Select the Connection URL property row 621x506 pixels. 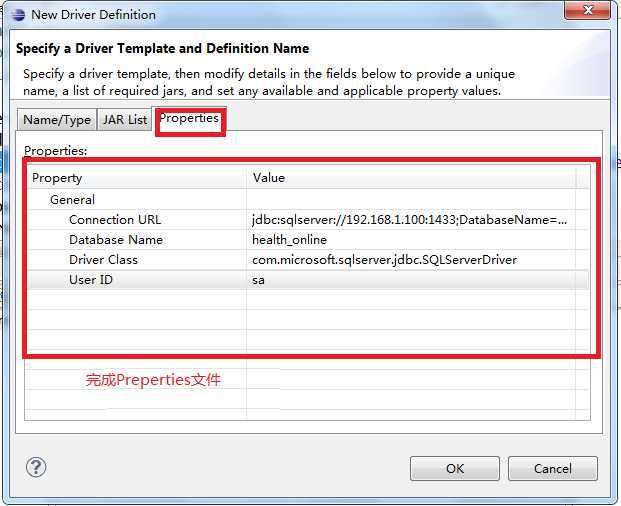[308, 220]
